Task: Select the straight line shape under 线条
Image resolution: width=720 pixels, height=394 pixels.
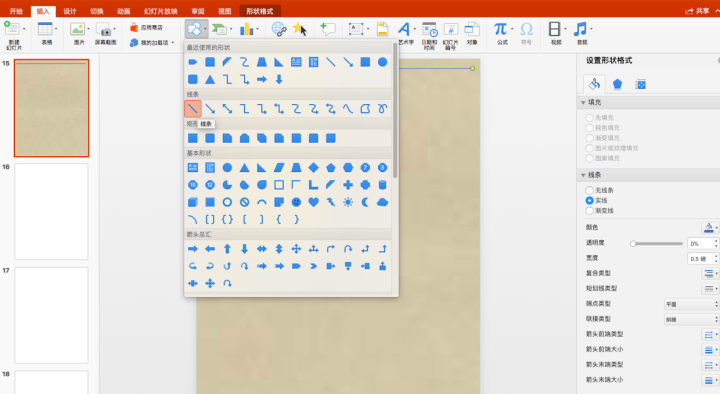Action: click(x=193, y=109)
